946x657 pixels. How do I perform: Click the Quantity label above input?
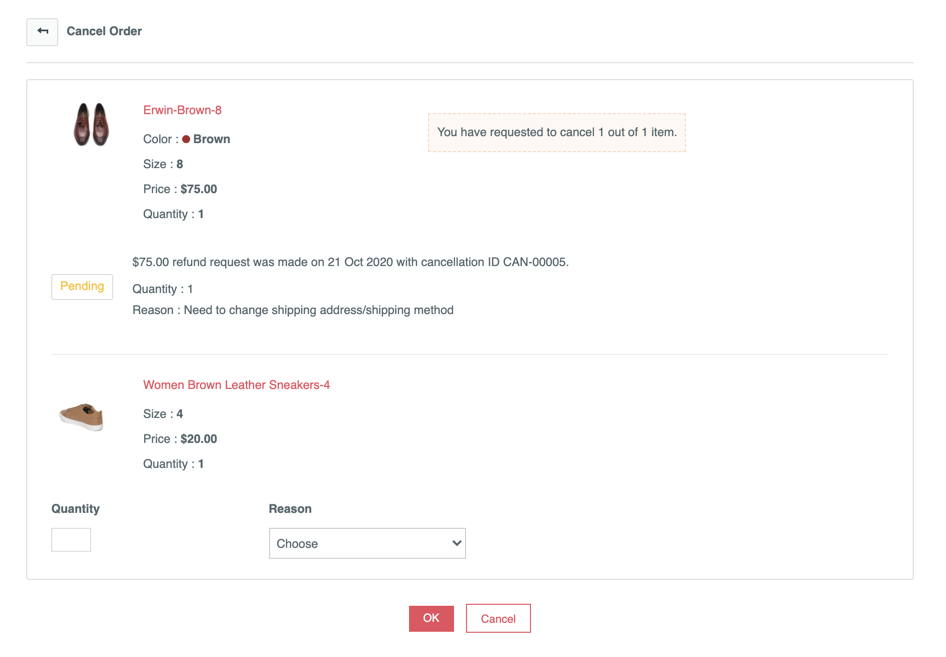click(x=76, y=509)
